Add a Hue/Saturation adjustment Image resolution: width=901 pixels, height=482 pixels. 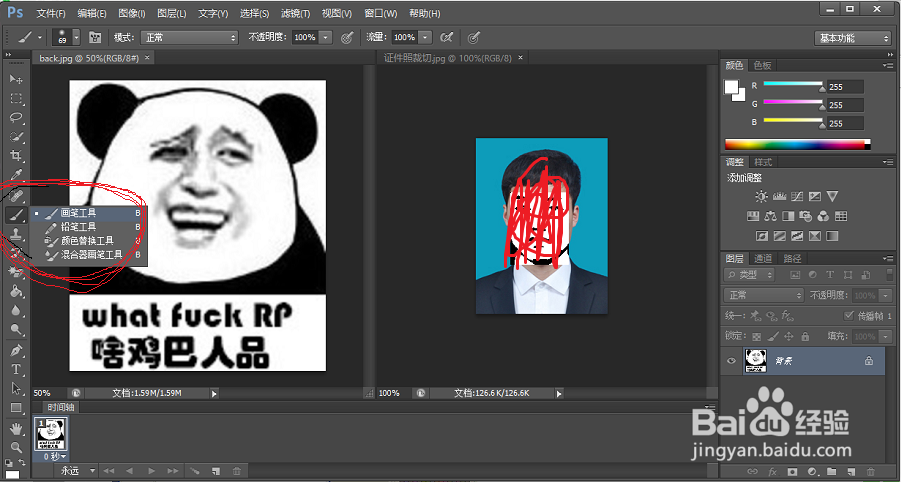tap(753, 216)
